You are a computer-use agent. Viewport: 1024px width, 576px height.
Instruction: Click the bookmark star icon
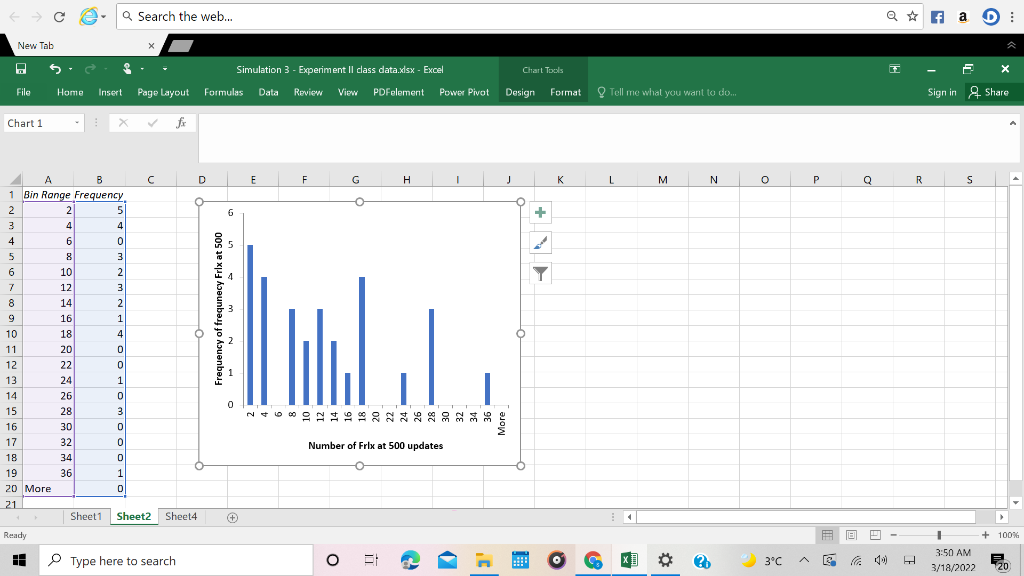912,16
